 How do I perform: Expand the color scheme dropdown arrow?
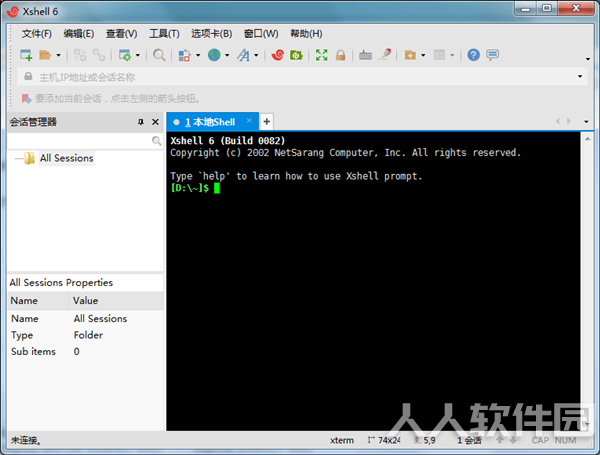point(198,55)
